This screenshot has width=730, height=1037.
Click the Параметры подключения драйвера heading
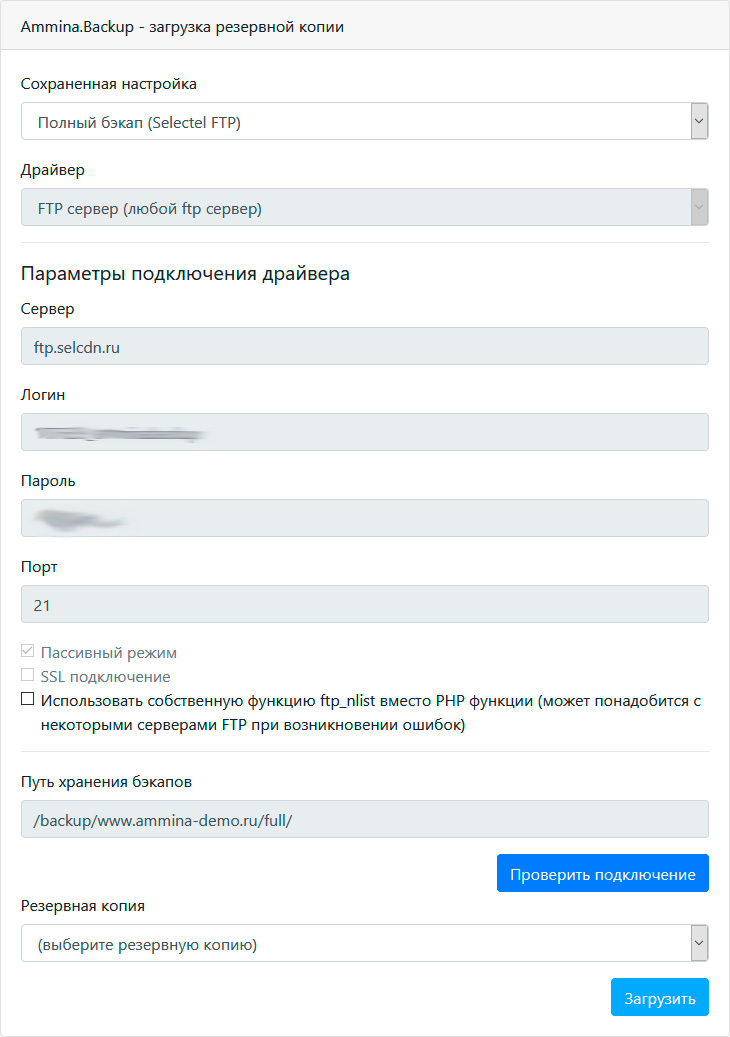185,273
